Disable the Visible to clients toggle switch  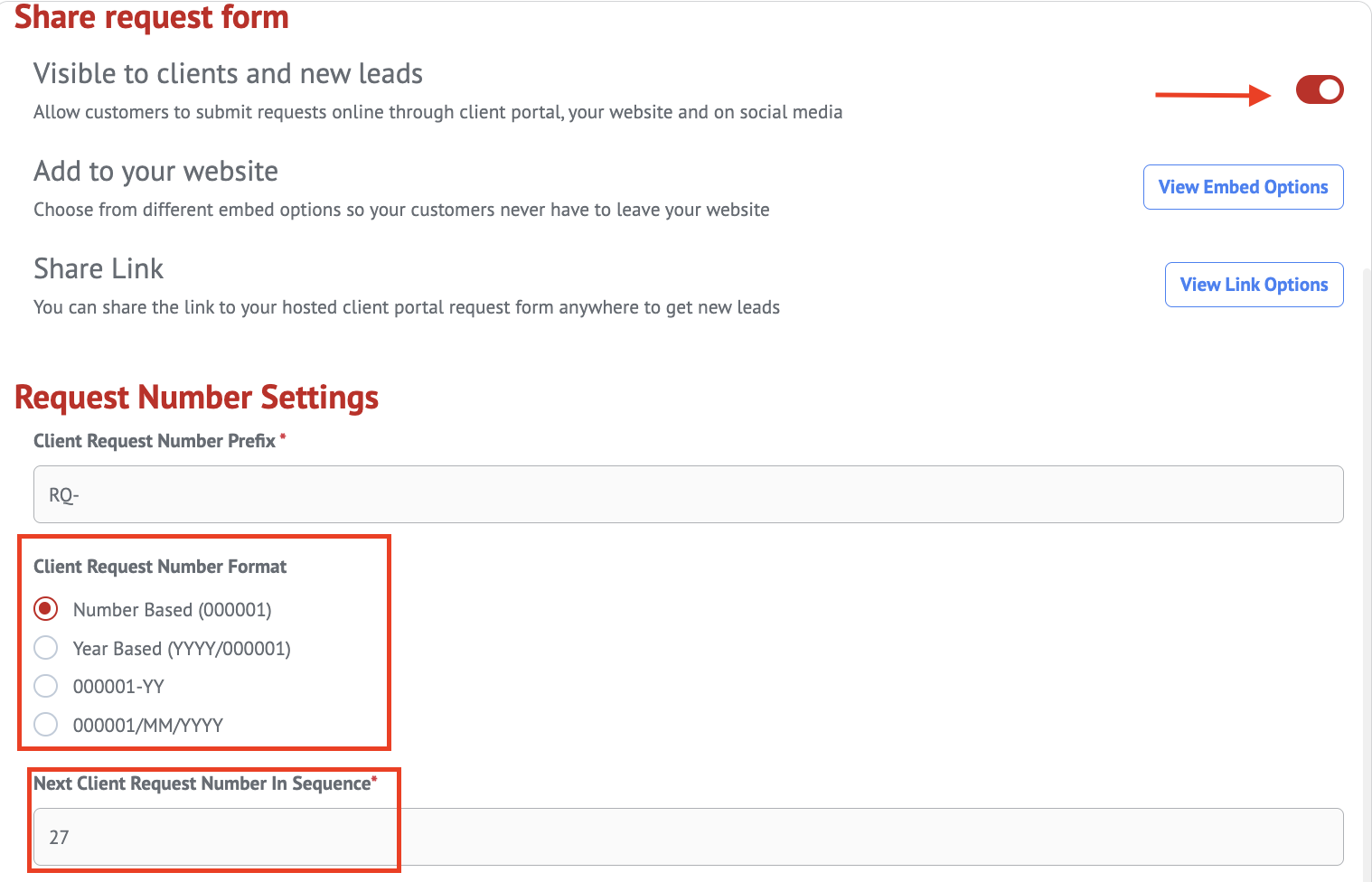click(x=1319, y=89)
